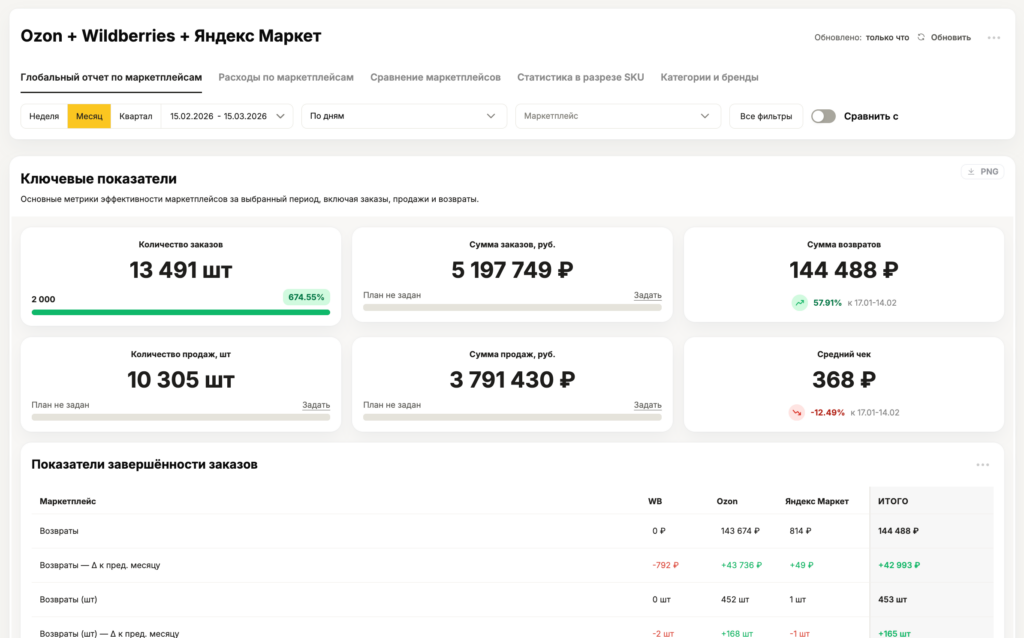Viewport: 1024px width, 638px height.
Task: Click the green progress bar in Количество заказов
Action: point(180,312)
